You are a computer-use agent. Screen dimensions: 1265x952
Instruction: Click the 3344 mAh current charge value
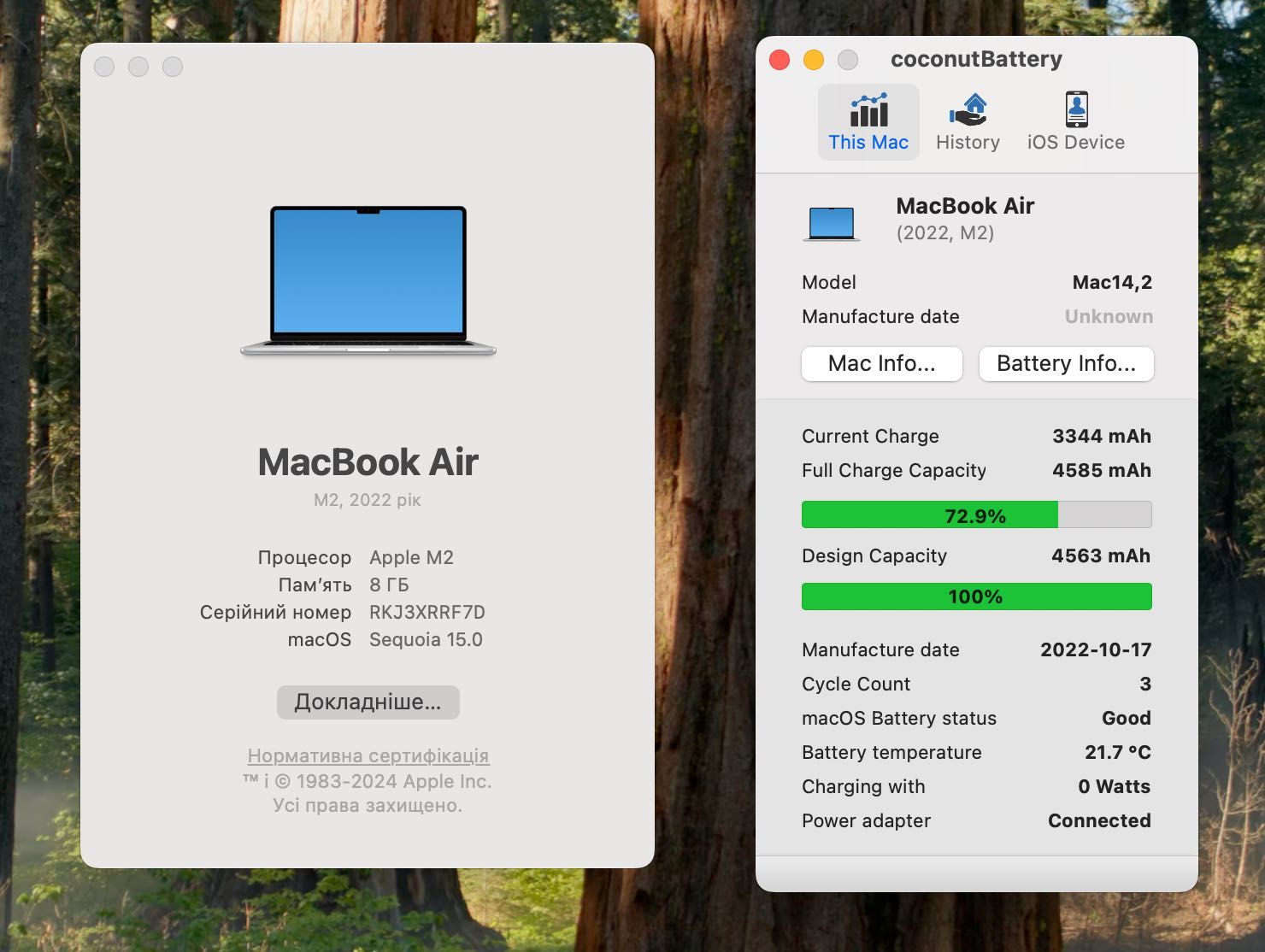[x=1102, y=436]
